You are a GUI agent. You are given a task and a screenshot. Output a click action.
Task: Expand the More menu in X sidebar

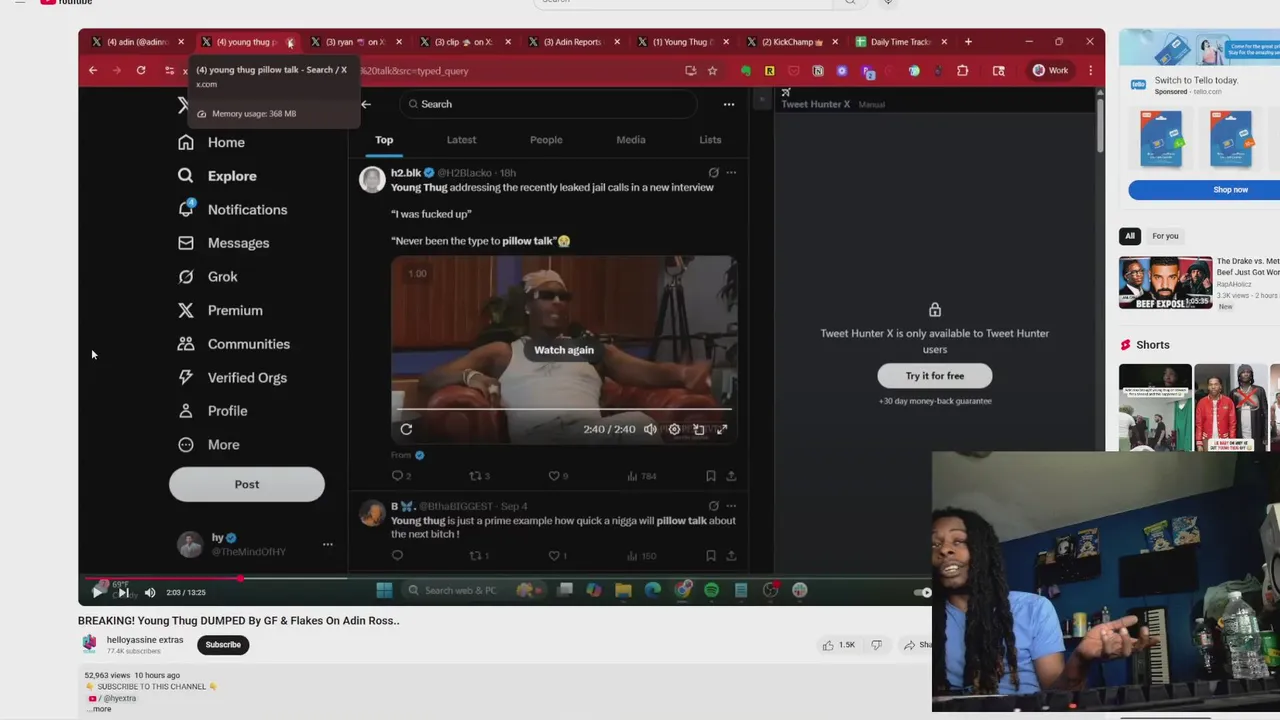click(209, 445)
